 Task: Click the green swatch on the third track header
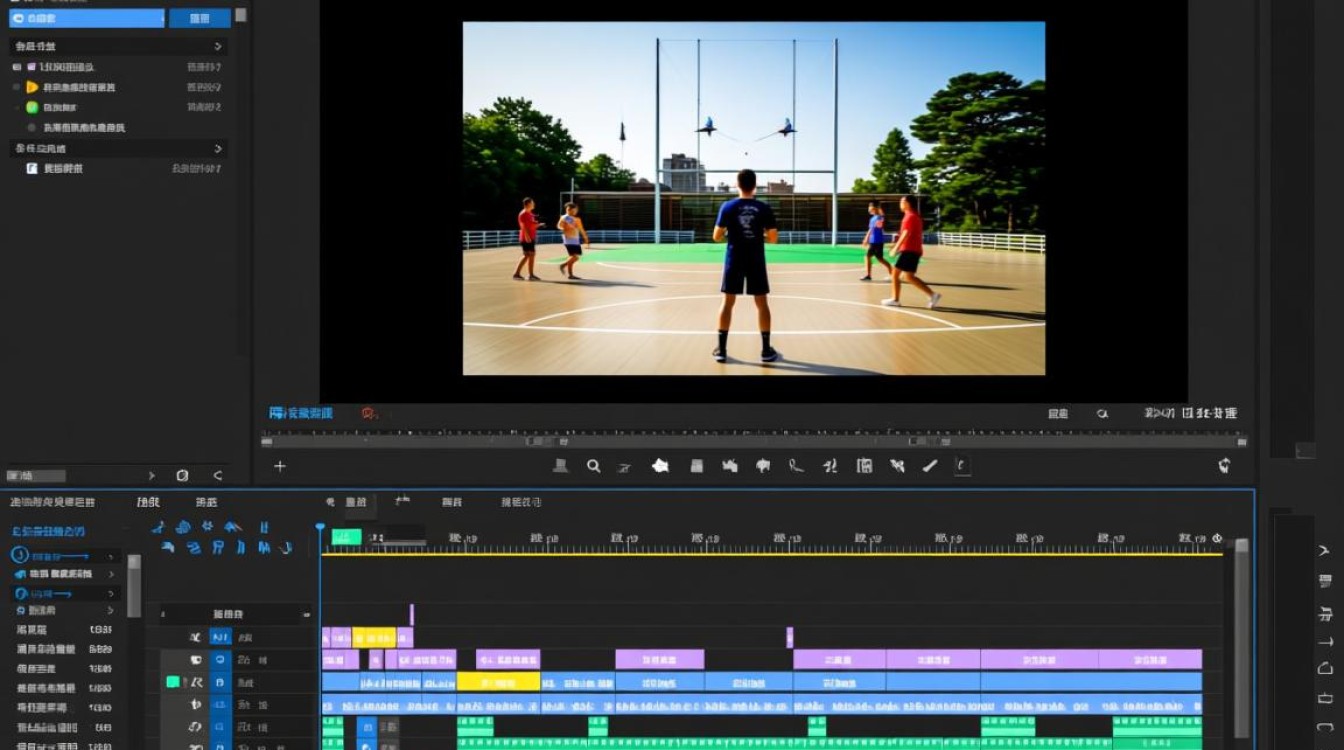pyautogui.click(x=173, y=682)
